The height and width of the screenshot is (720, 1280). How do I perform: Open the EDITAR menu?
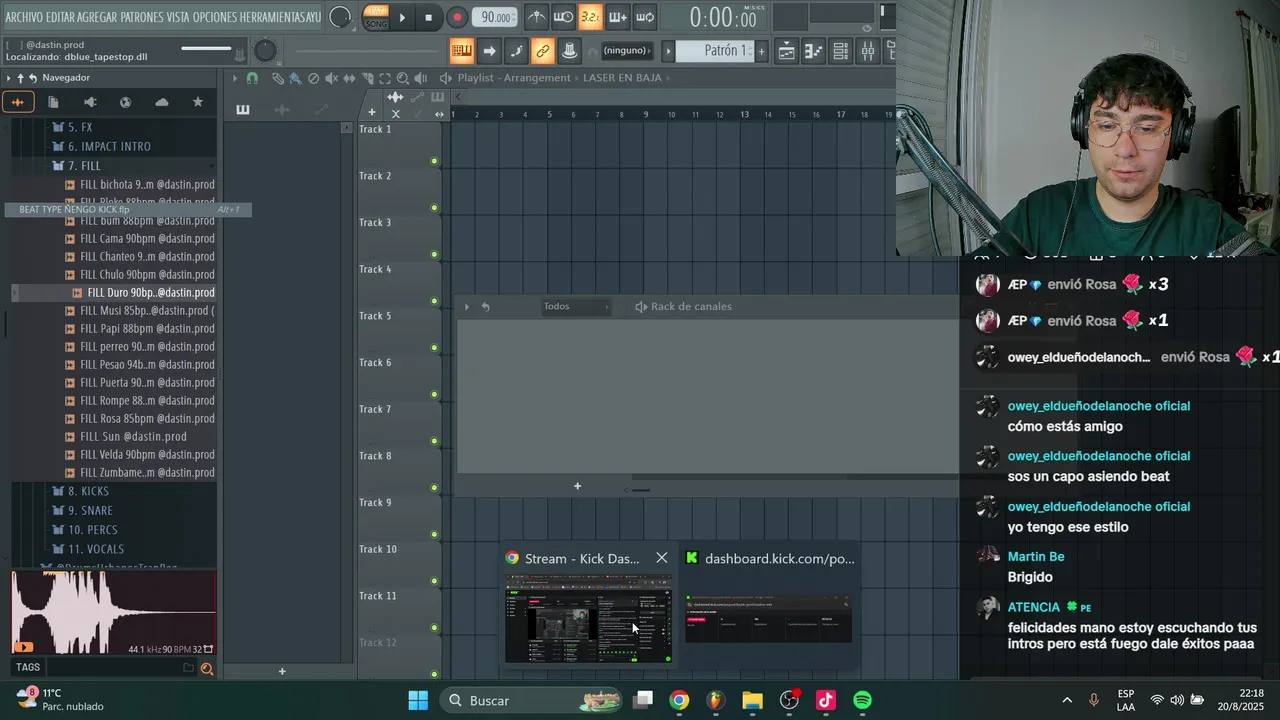tap(61, 17)
